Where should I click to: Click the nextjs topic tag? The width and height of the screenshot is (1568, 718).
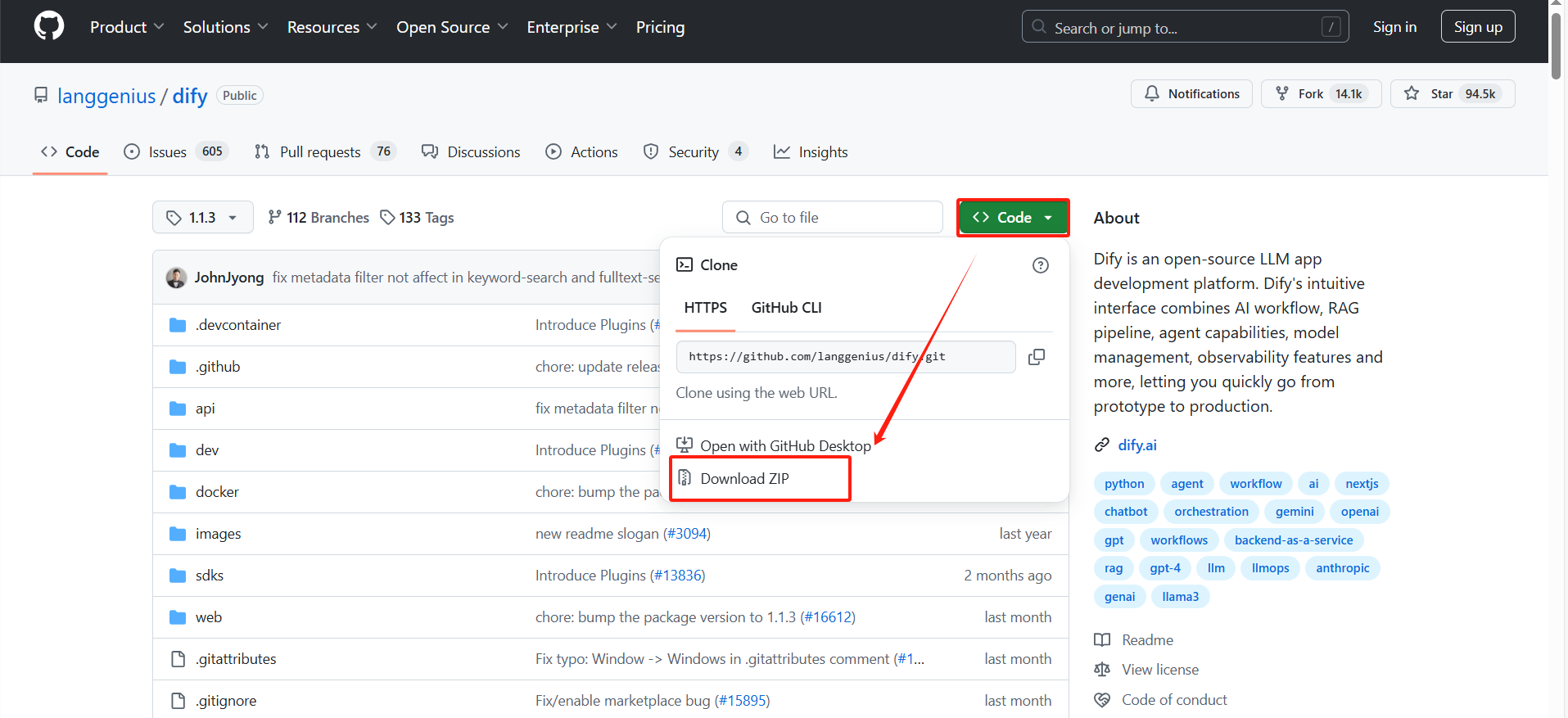1362,484
